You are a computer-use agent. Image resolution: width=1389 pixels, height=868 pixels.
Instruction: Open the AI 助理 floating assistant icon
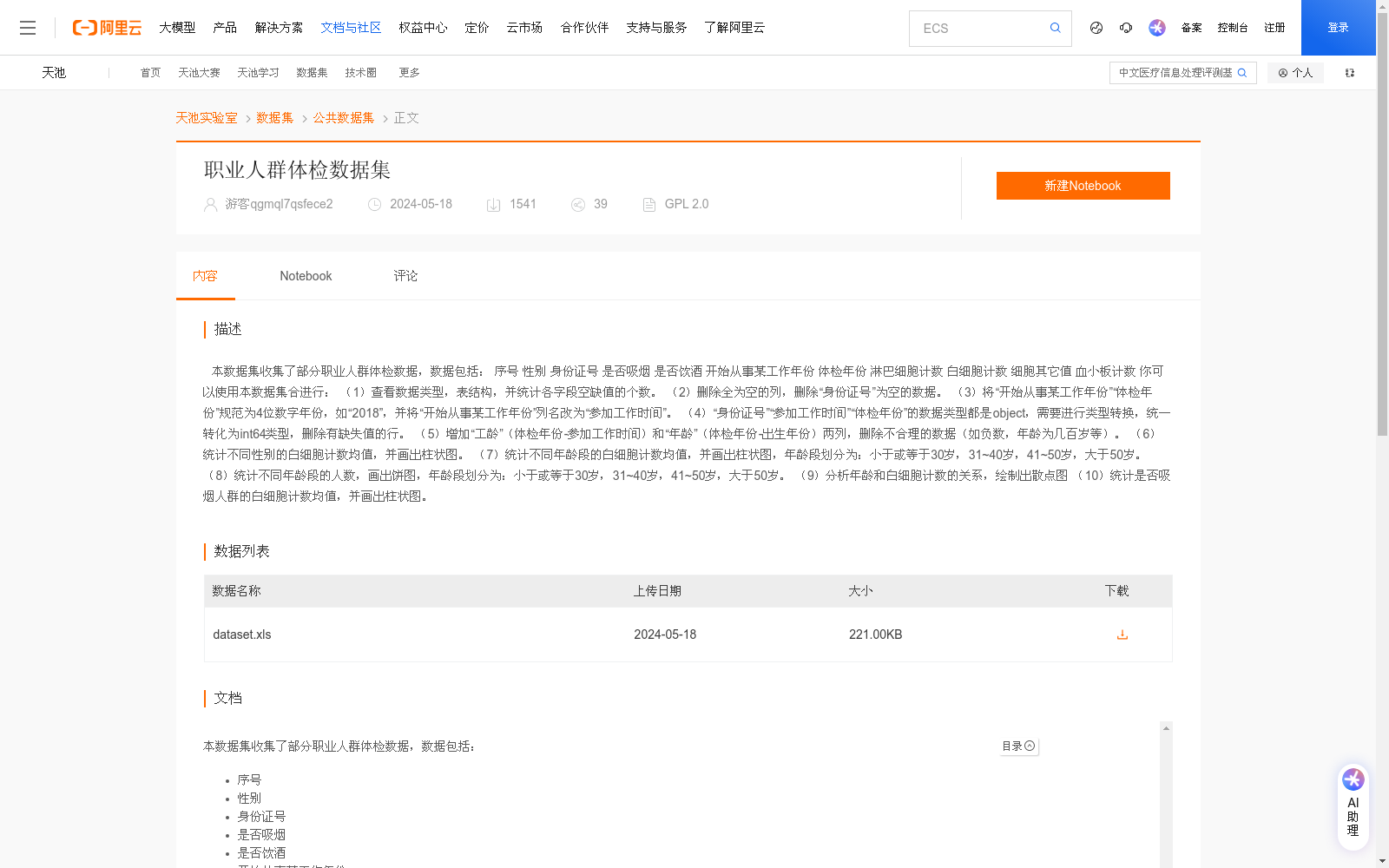coord(1352,779)
